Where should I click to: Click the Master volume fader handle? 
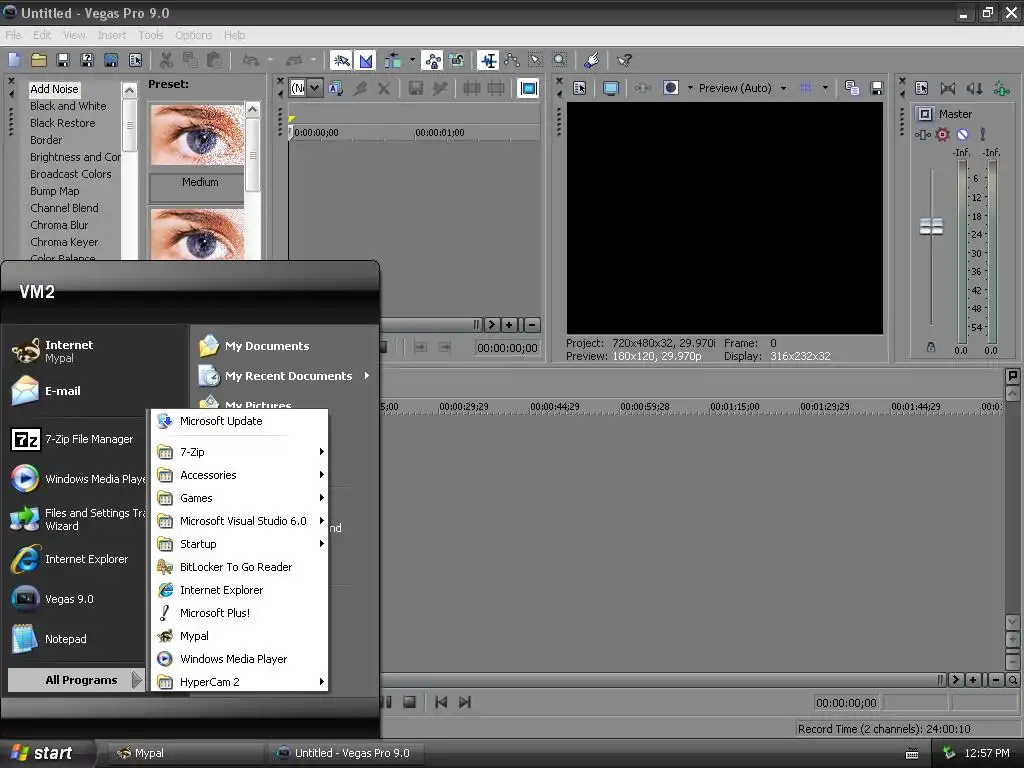click(x=931, y=227)
